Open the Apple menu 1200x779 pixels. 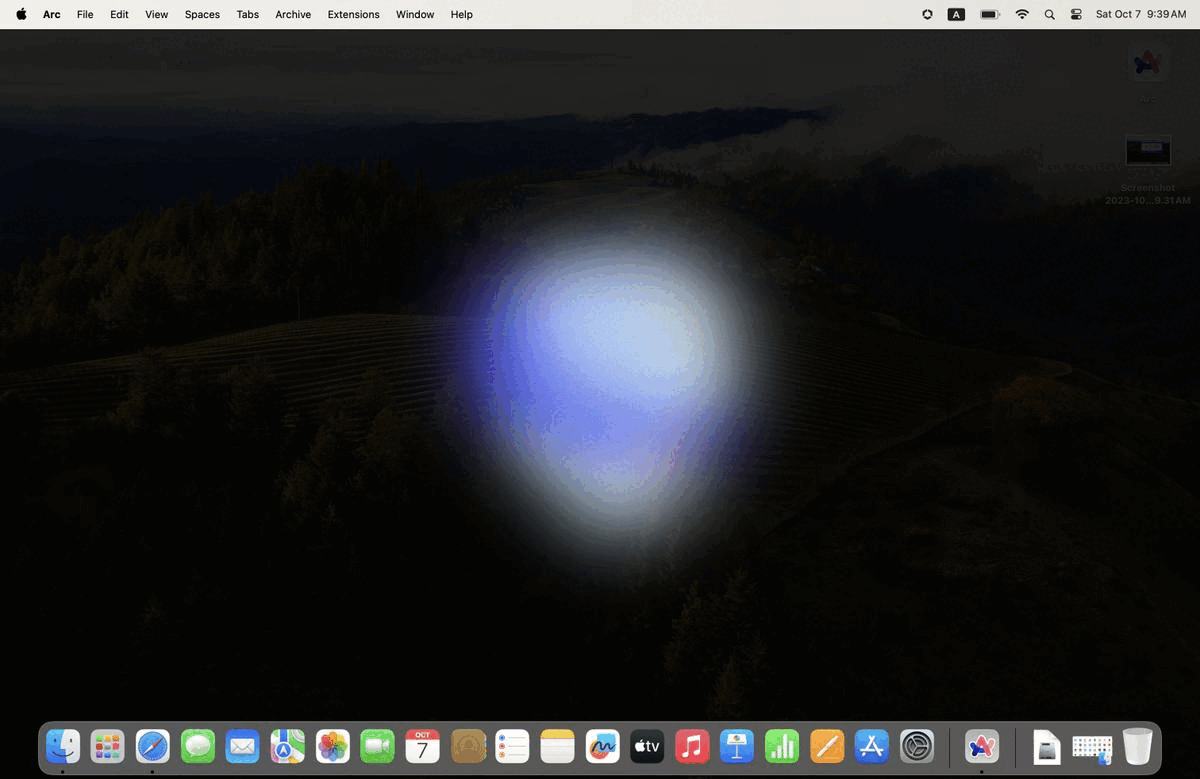pyautogui.click(x=21, y=14)
